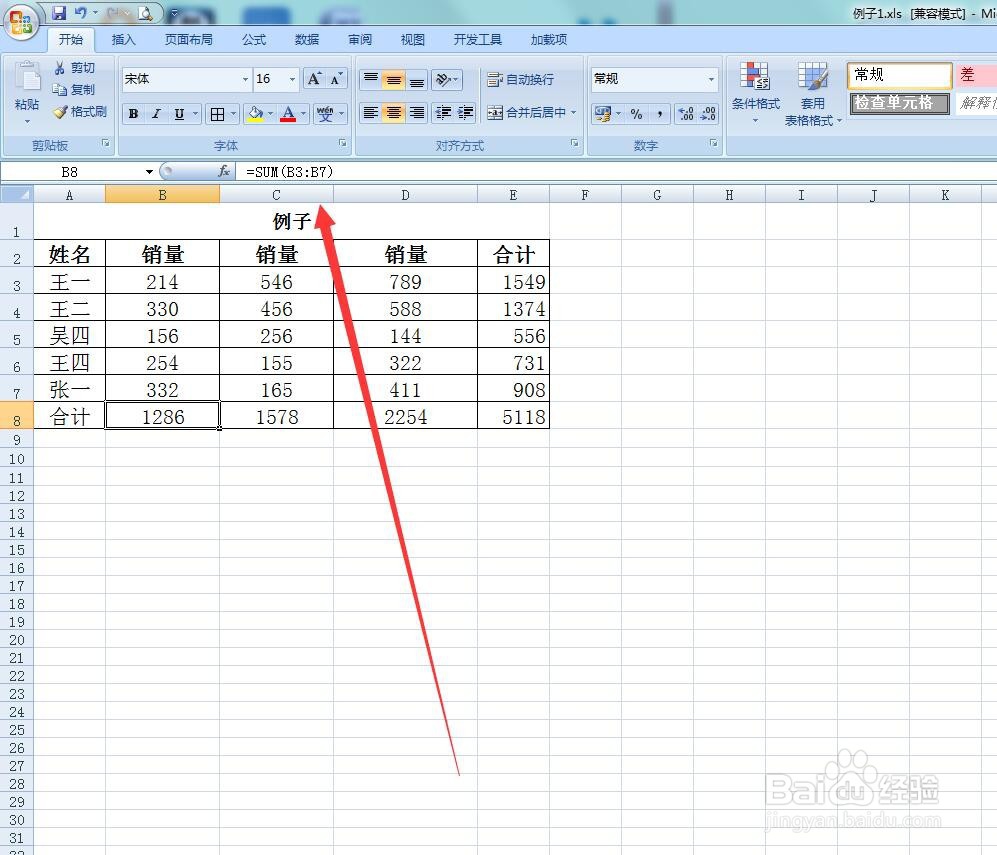Click the formula bar showing =SUM(B3:B7)
Screen dimensions: 997x855
615,172
